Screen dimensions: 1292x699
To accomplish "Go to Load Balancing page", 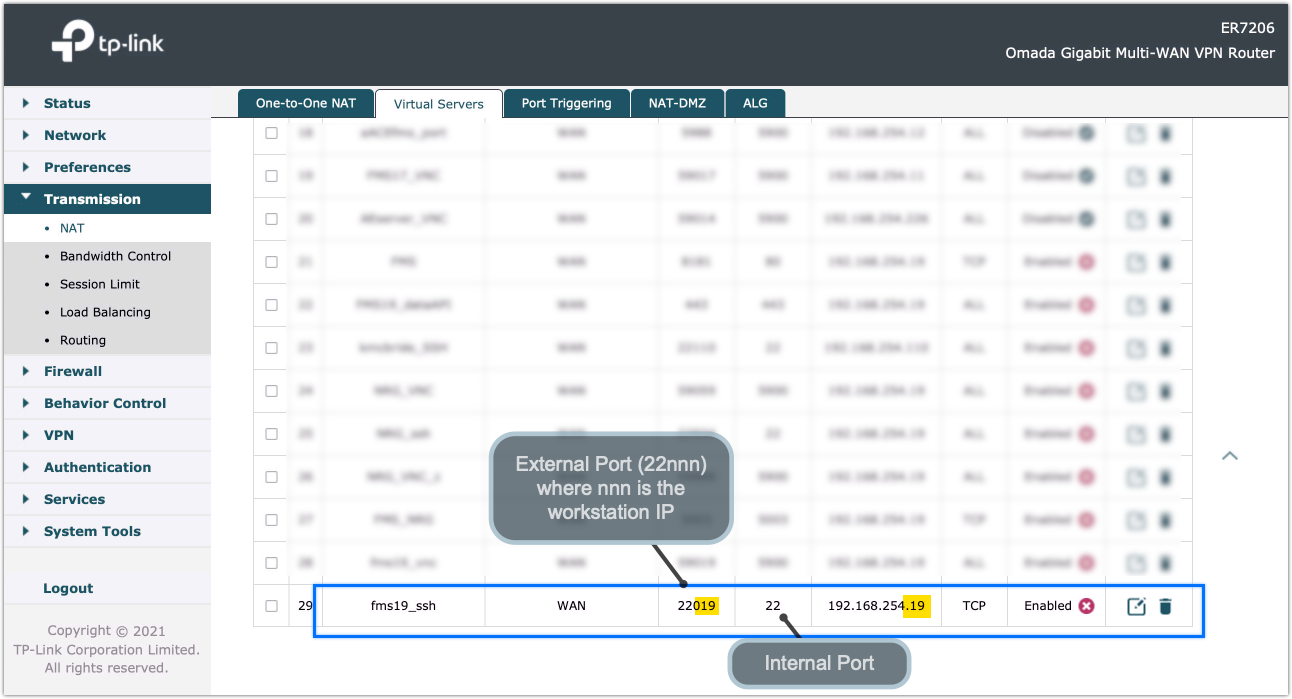I will pyautogui.click(x=107, y=312).
